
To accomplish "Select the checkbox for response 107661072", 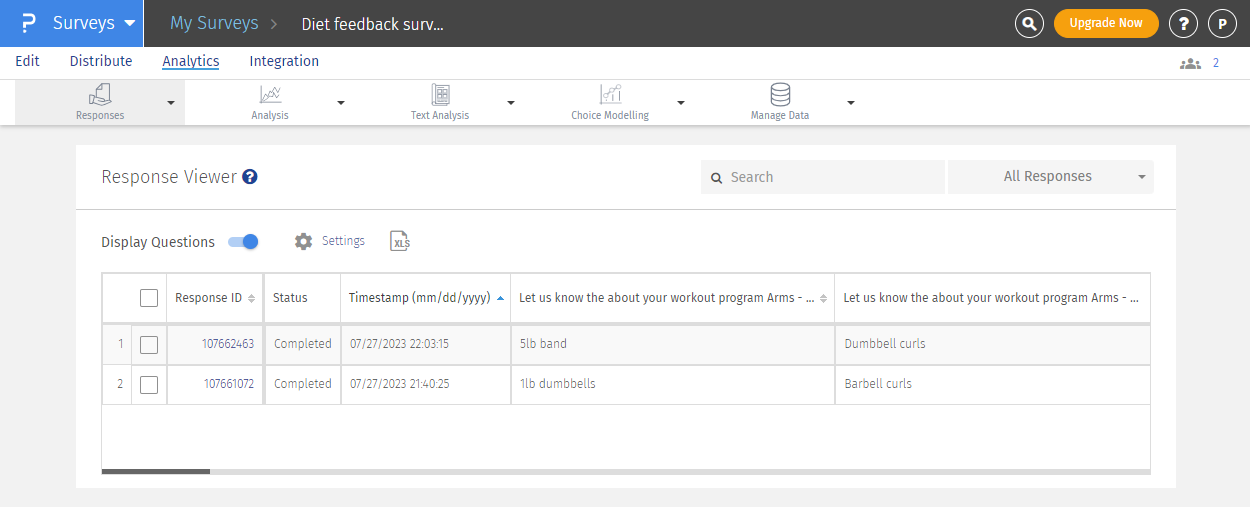I will [149, 384].
